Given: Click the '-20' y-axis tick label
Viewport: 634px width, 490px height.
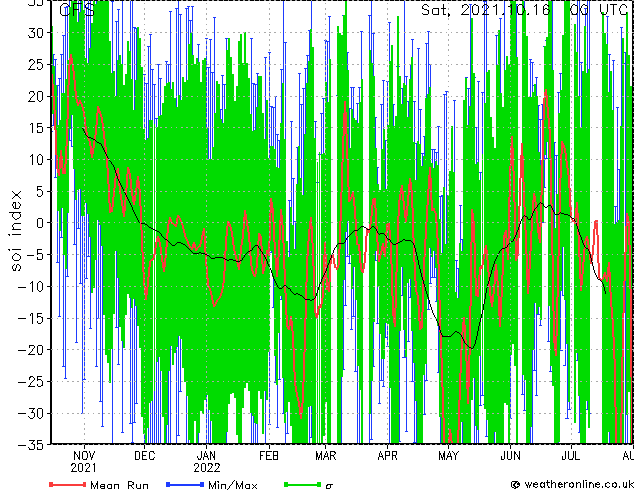Looking at the screenshot, I should (x=31, y=350).
